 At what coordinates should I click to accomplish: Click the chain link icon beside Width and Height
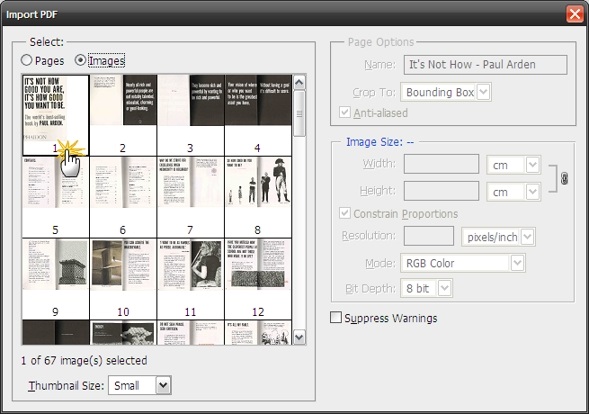pos(564,178)
